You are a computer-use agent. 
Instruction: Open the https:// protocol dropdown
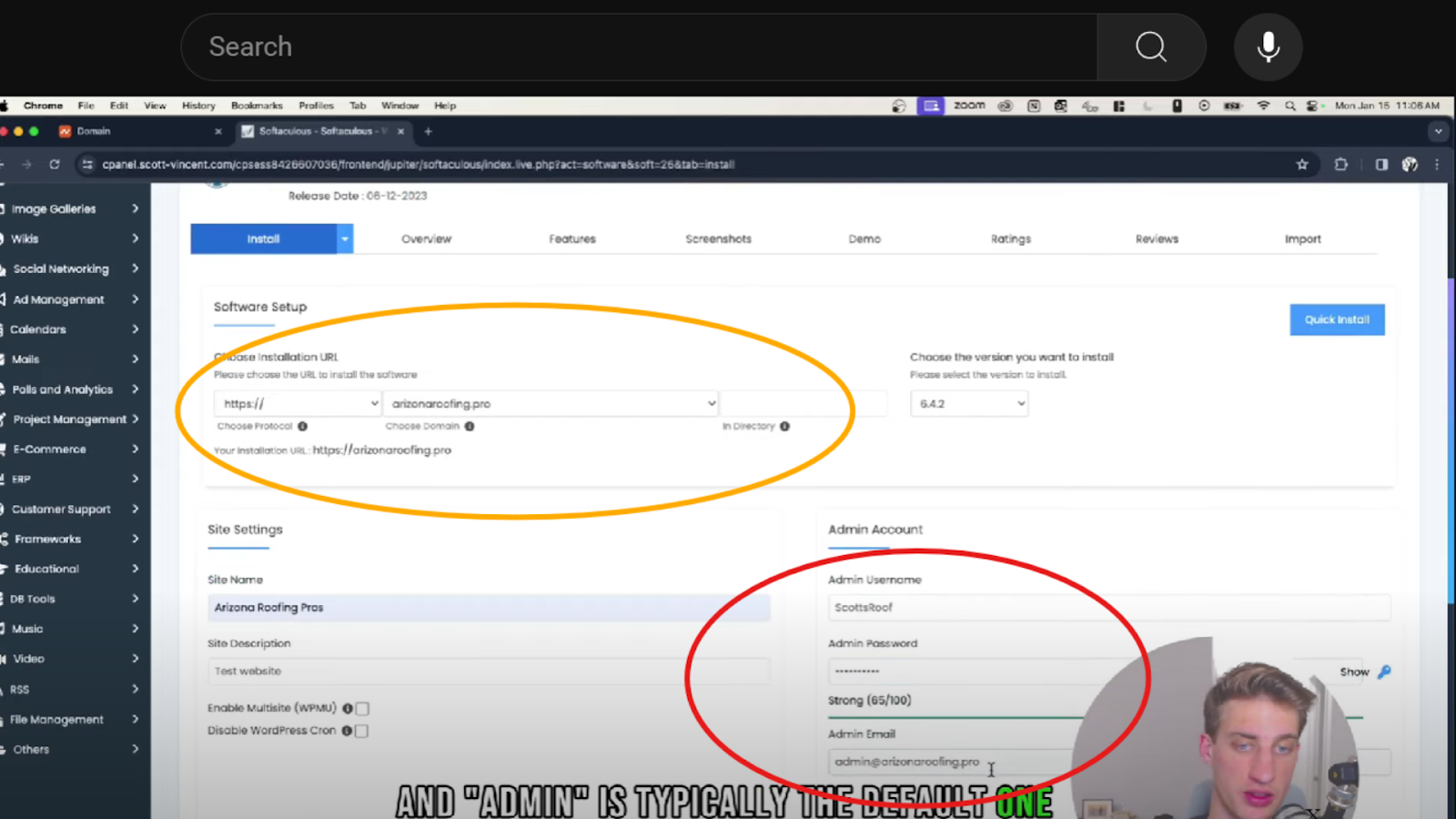tap(298, 403)
